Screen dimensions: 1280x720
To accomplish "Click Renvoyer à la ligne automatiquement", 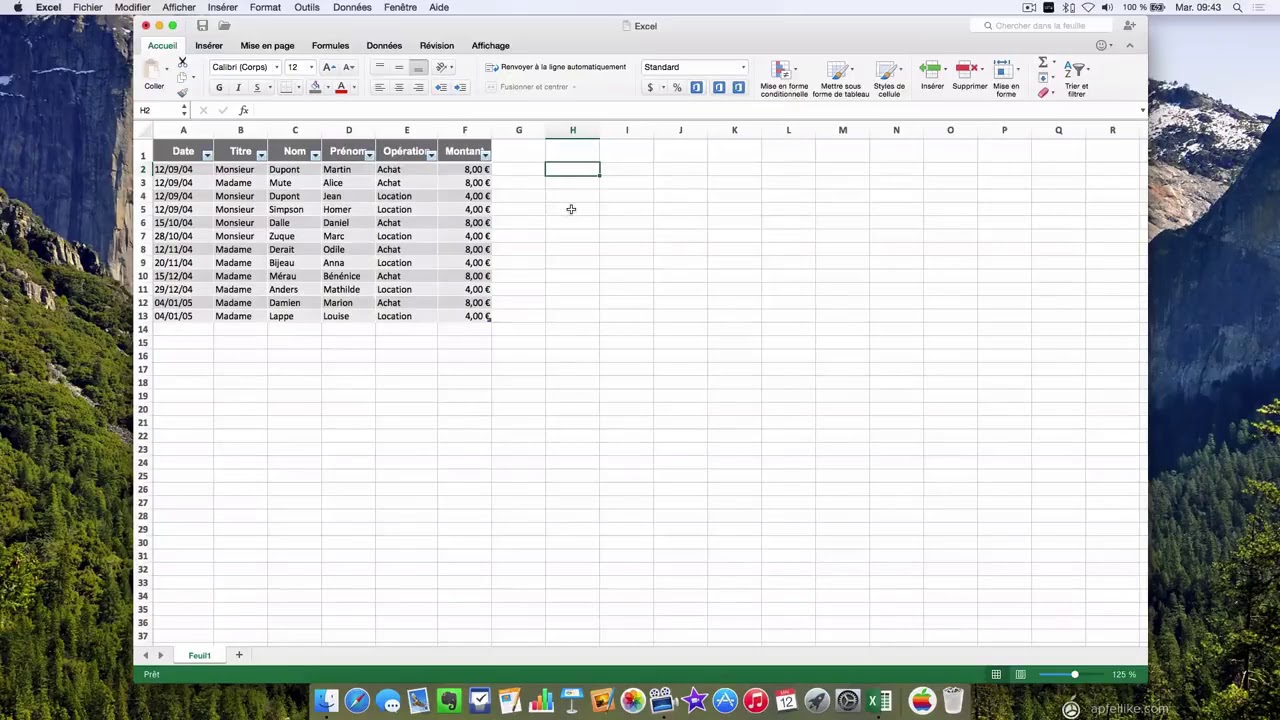I will tap(556, 67).
